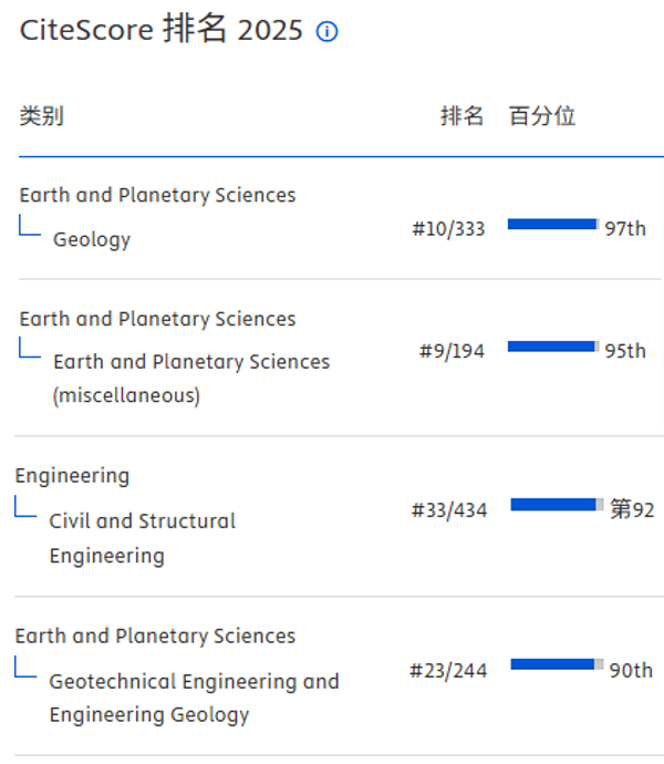Click the 类别 column header
Image resolution: width=664 pixels, height=764 pixels.
(x=42, y=116)
